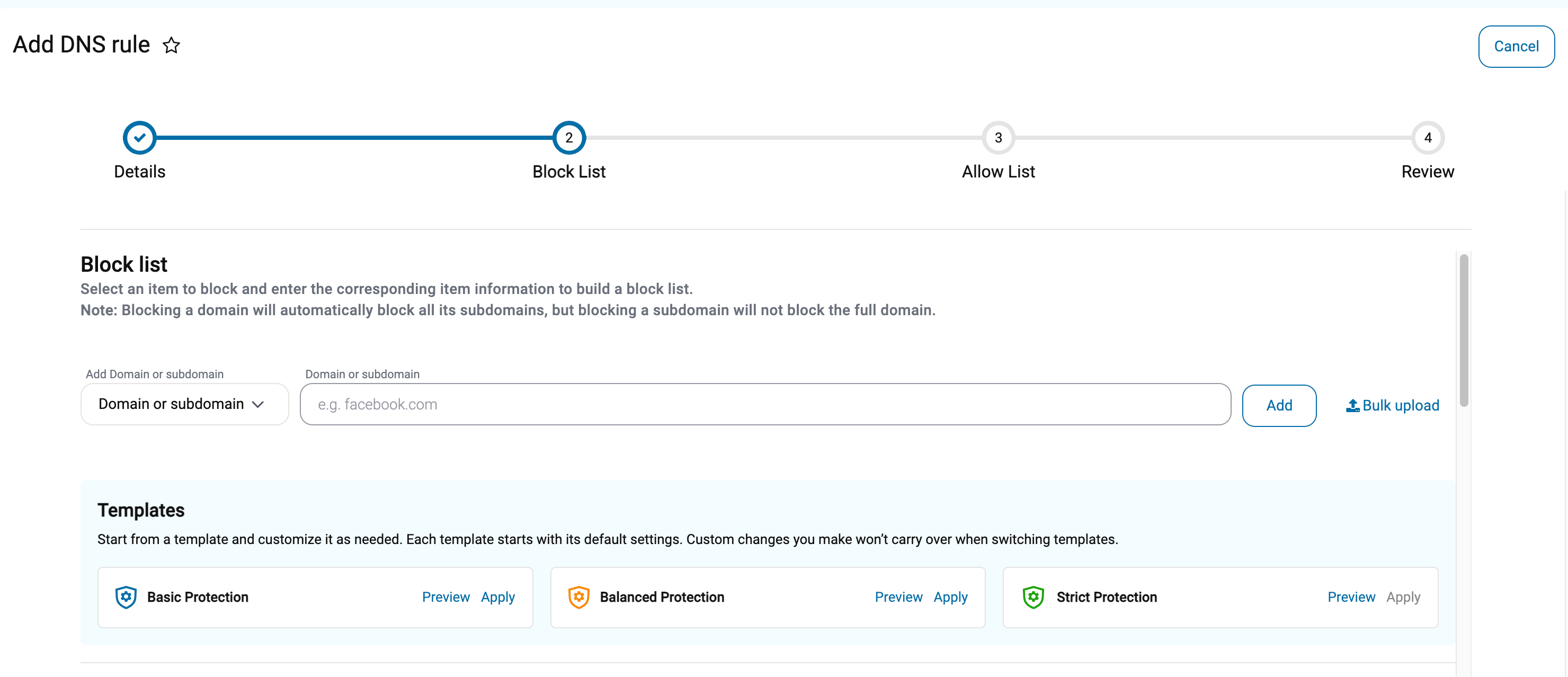Click the block list vertical scrollbar
Image resolution: width=1568 pixels, height=677 pixels.
[x=1464, y=331]
